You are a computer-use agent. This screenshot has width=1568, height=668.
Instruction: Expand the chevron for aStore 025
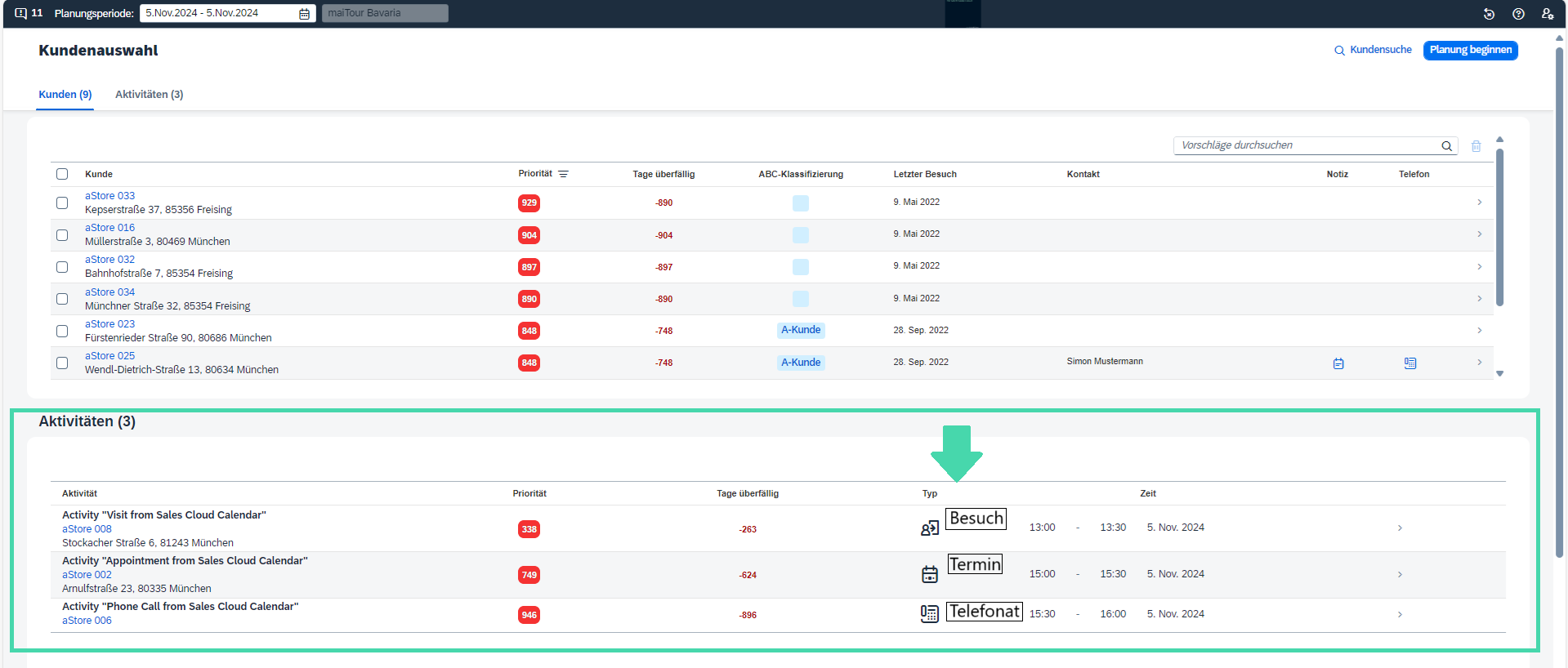[x=1480, y=362]
